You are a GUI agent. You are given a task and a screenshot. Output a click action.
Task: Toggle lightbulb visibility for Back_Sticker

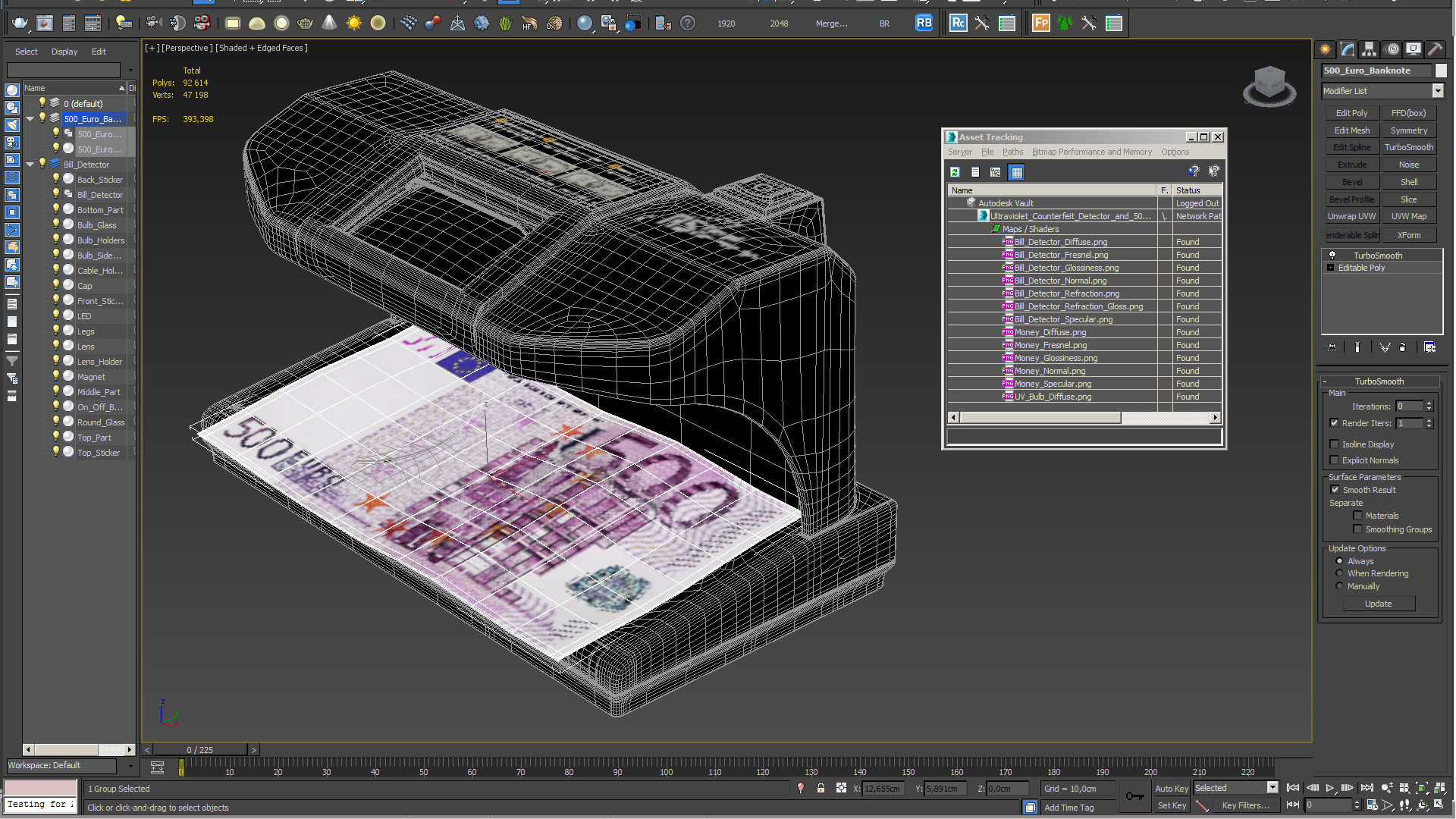point(55,179)
